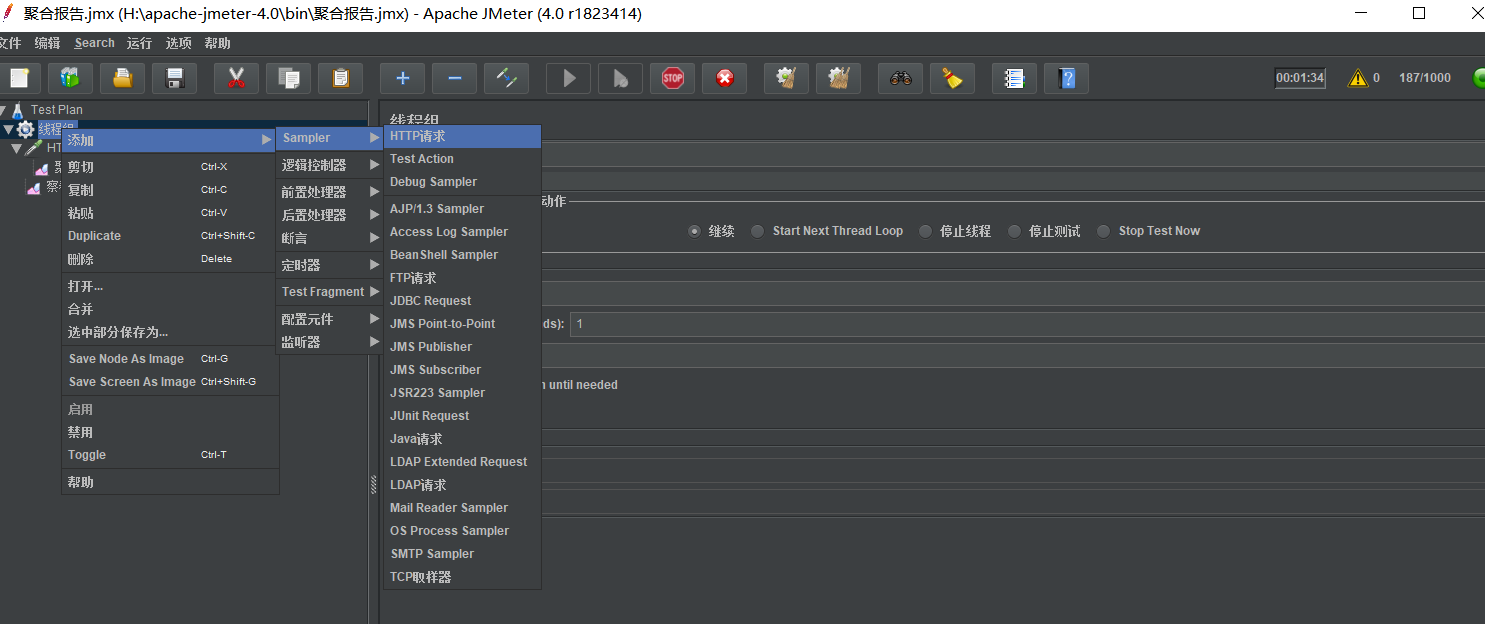Select the 停止线程 radio button
Image resolution: width=1485 pixels, height=624 pixels.
click(925, 231)
